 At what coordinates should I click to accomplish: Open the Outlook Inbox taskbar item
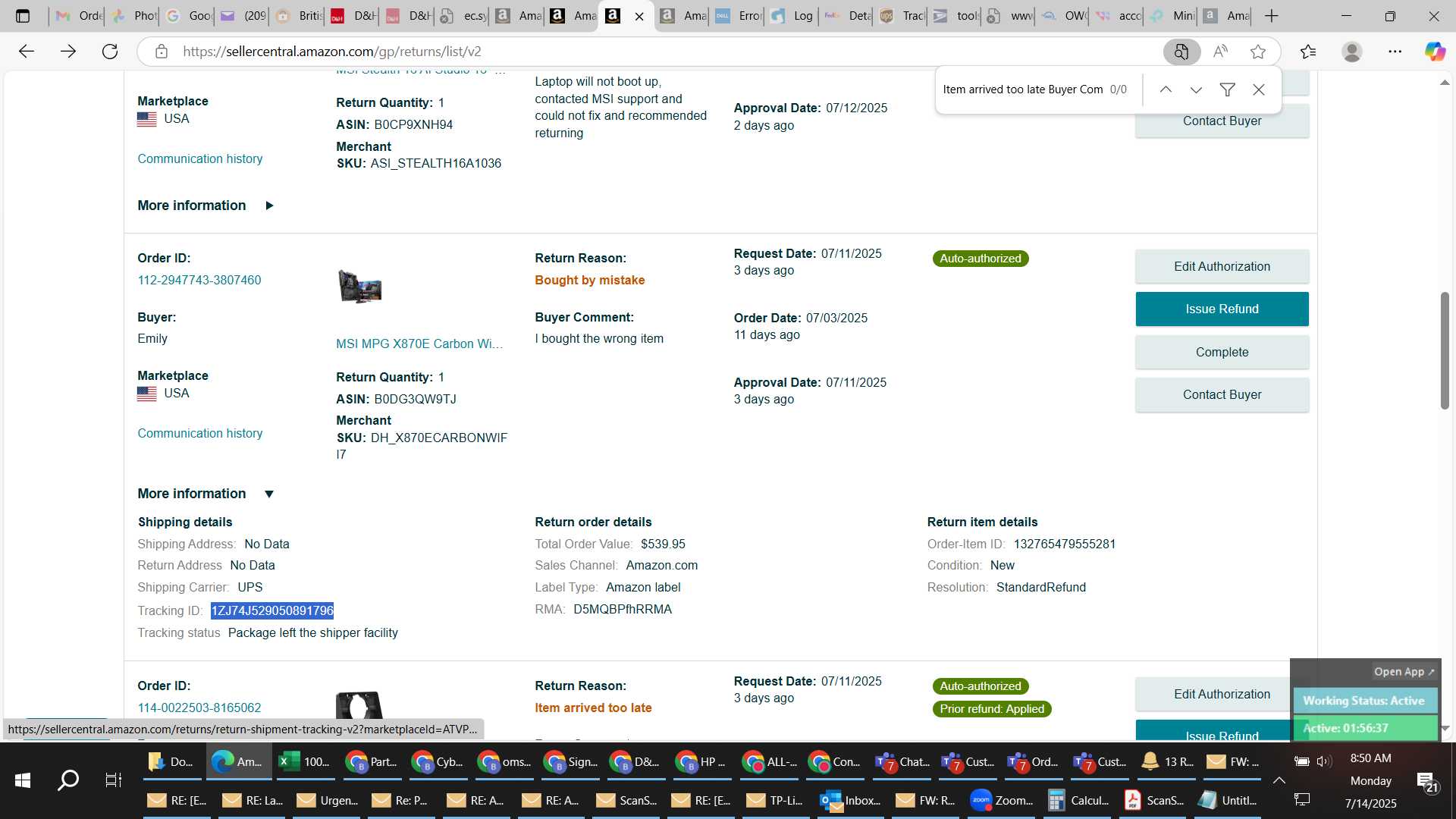click(x=850, y=800)
